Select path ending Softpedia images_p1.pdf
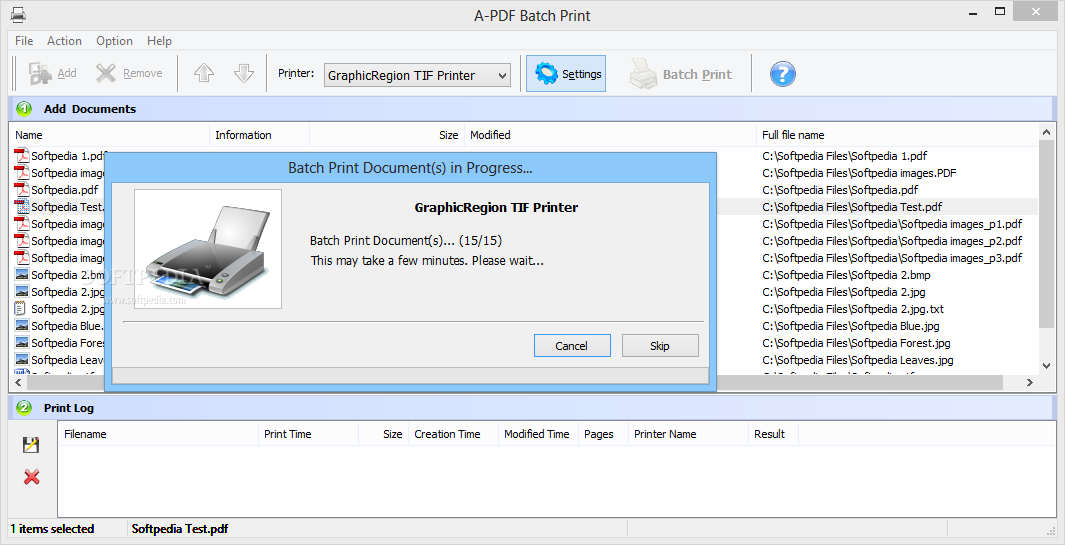 pyautogui.click(x=892, y=224)
